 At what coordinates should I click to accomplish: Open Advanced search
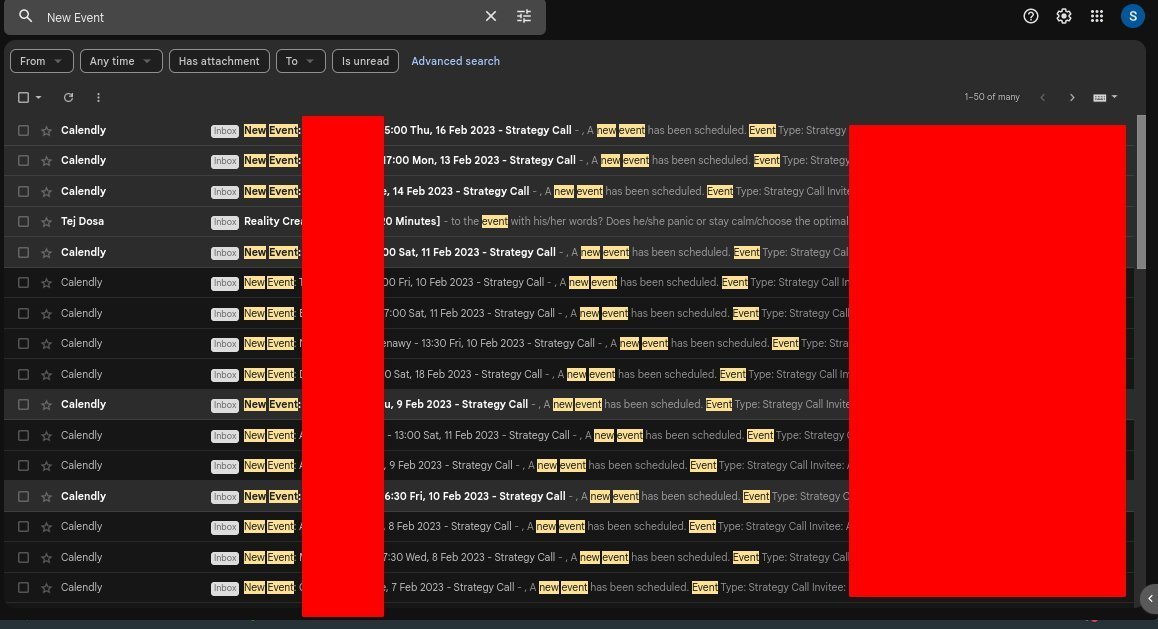(455, 61)
